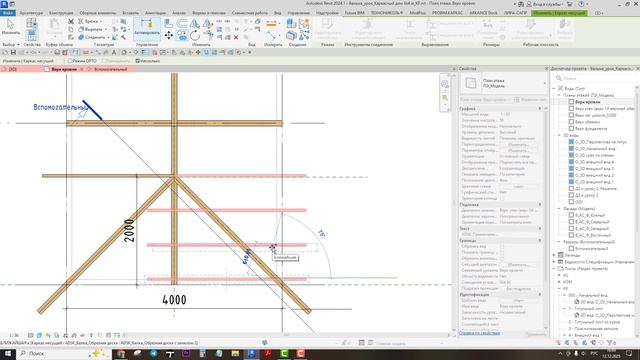
Task: Select the Offset tool
Action: coord(182,23)
